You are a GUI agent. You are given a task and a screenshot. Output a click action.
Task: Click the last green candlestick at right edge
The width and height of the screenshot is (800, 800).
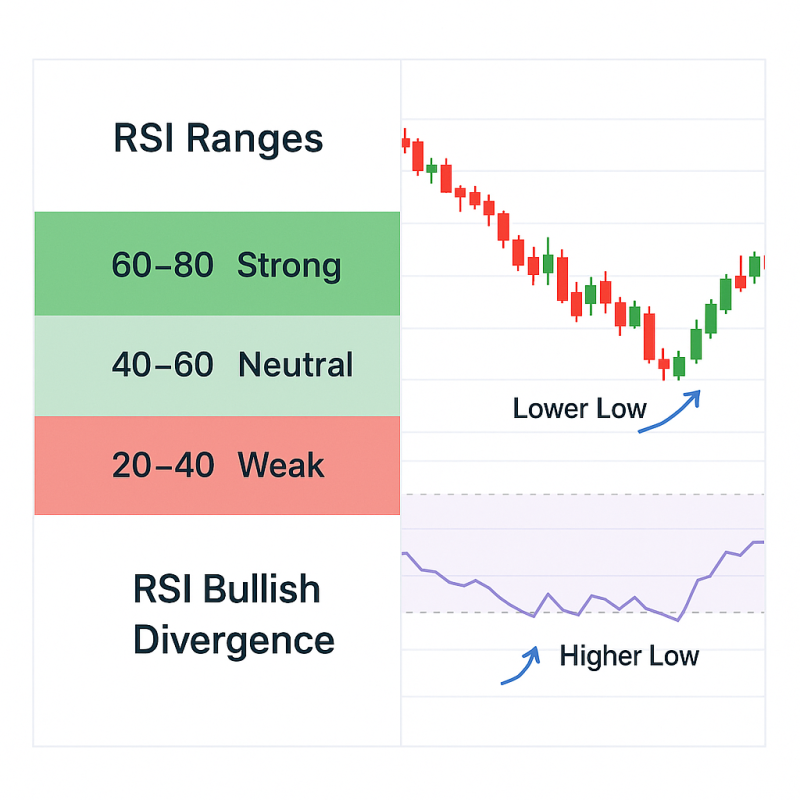coord(755,266)
